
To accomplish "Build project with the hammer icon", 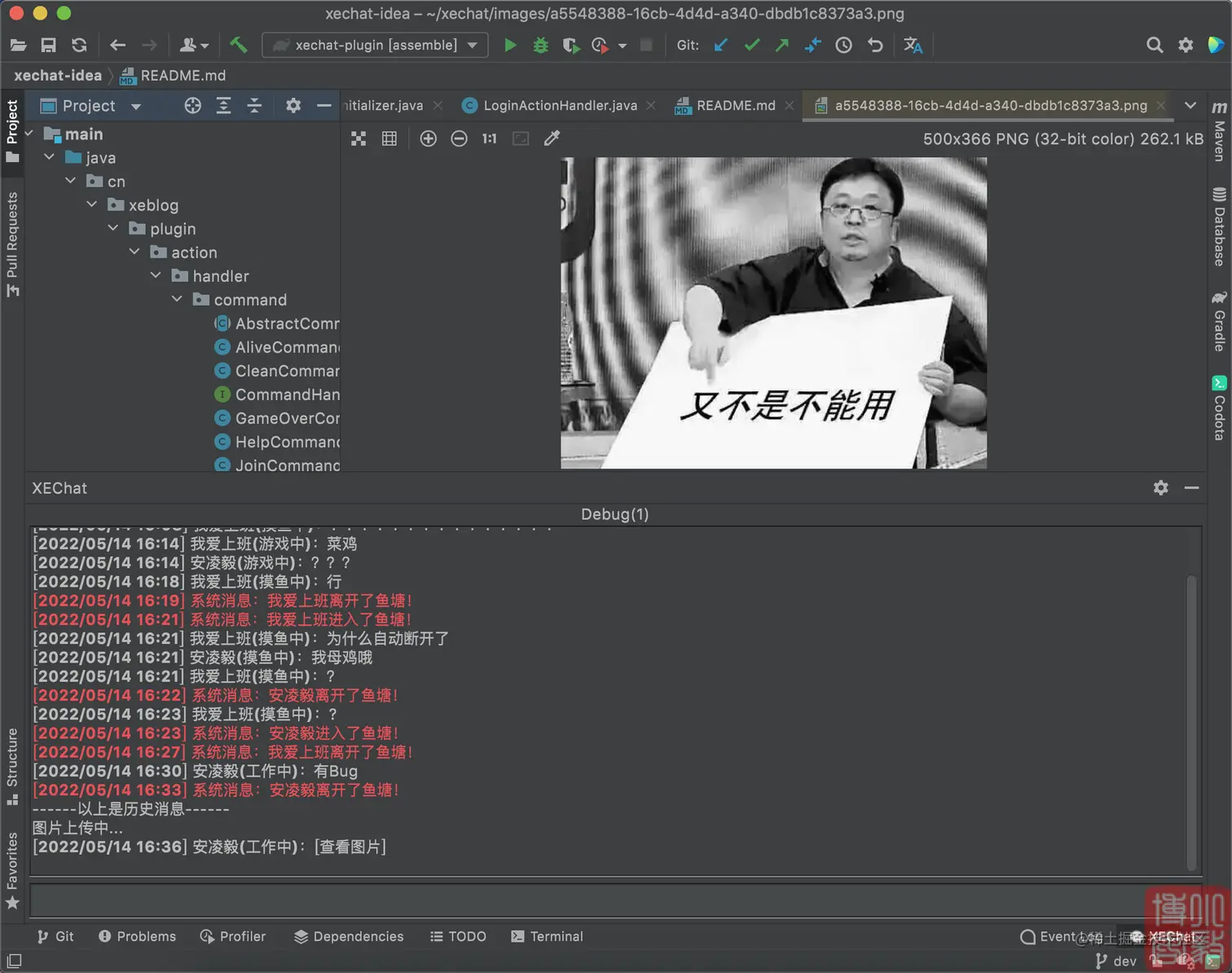I will [238, 45].
